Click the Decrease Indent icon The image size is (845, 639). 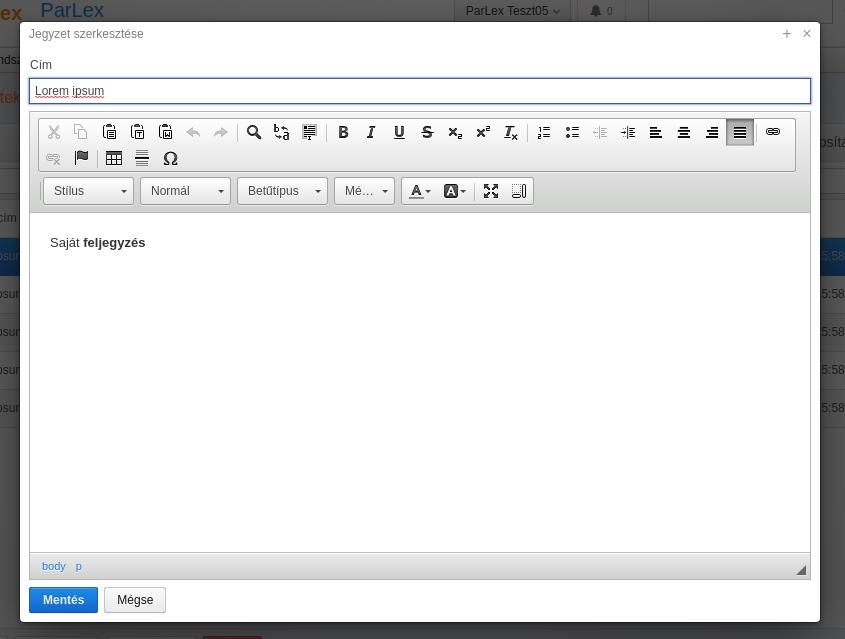(600, 132)
